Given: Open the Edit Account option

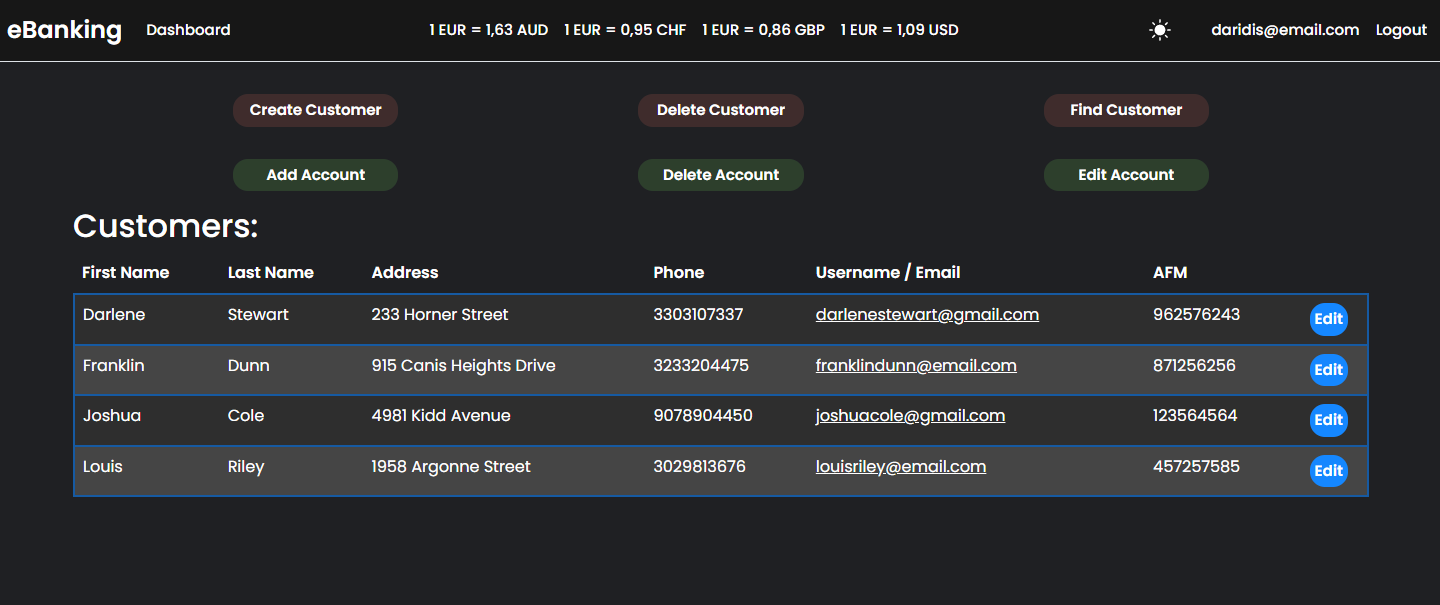Looking at the screenshot, I should [1126, 175].
